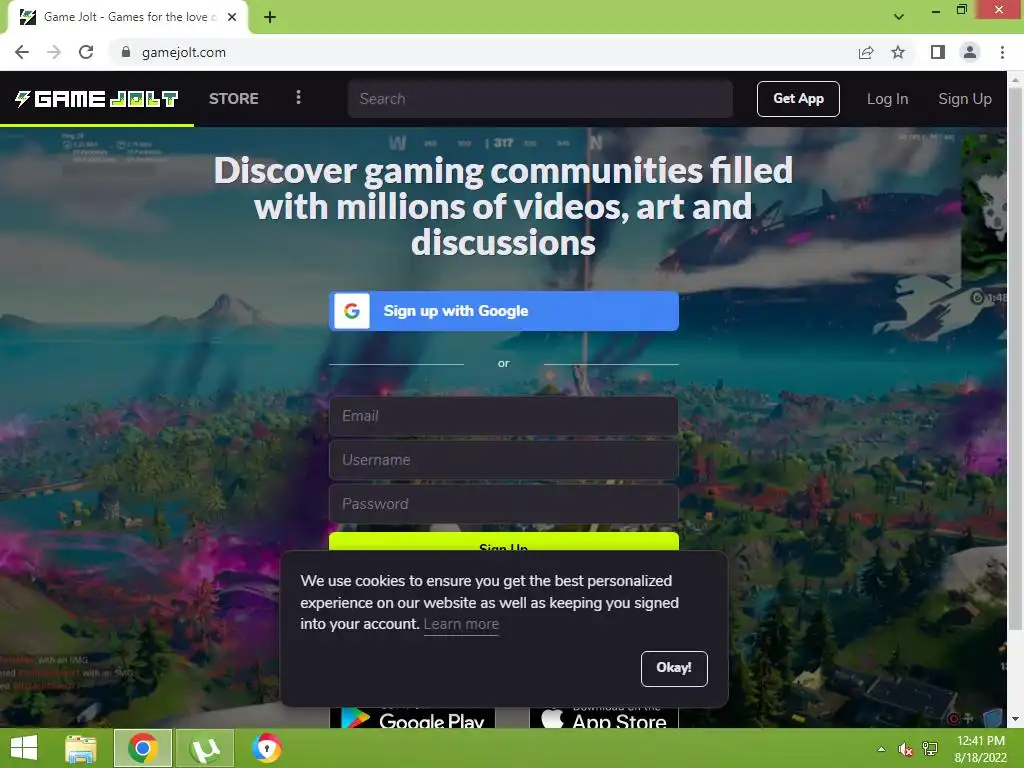Focus the Search box
Screen dimensions: 1024x768
click(x=540, y=99)
